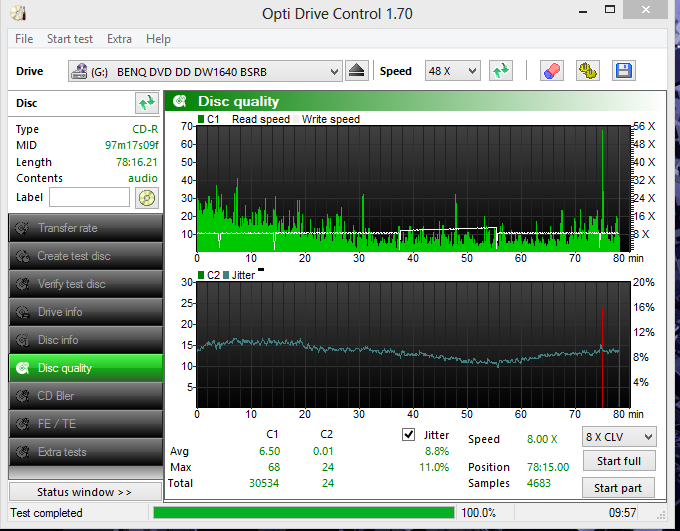Viewport: 680px width, 531px height.
Task: Open the Extra menu
Action: pos(119,39)
